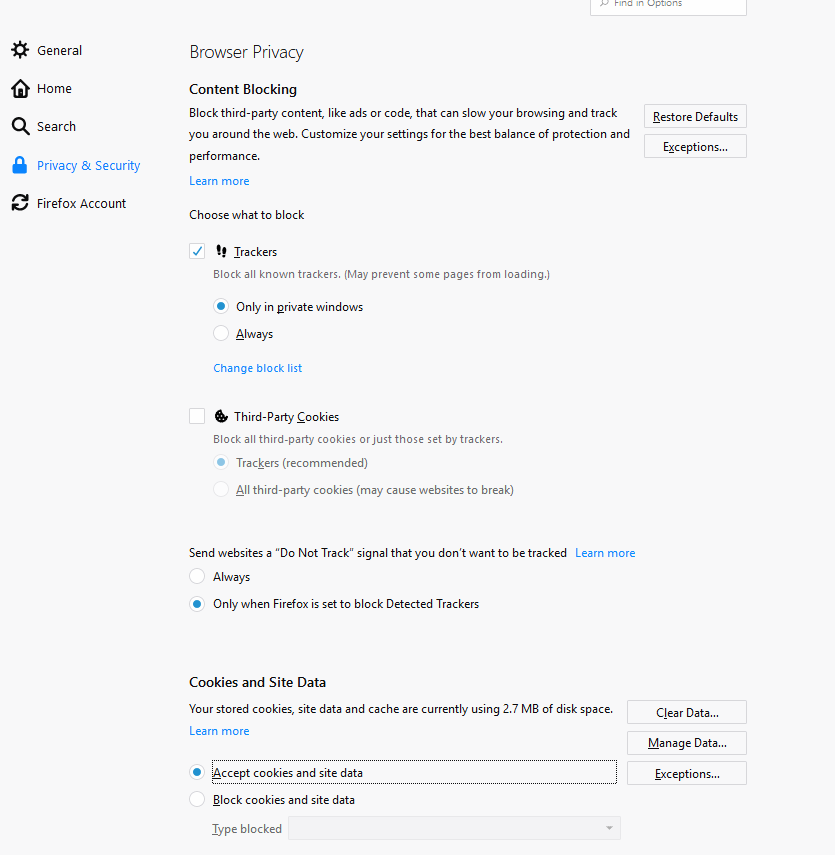Viewport: 835px width, 855px height.
Task: Click the Clear Data button
Action: click(686, 712)
